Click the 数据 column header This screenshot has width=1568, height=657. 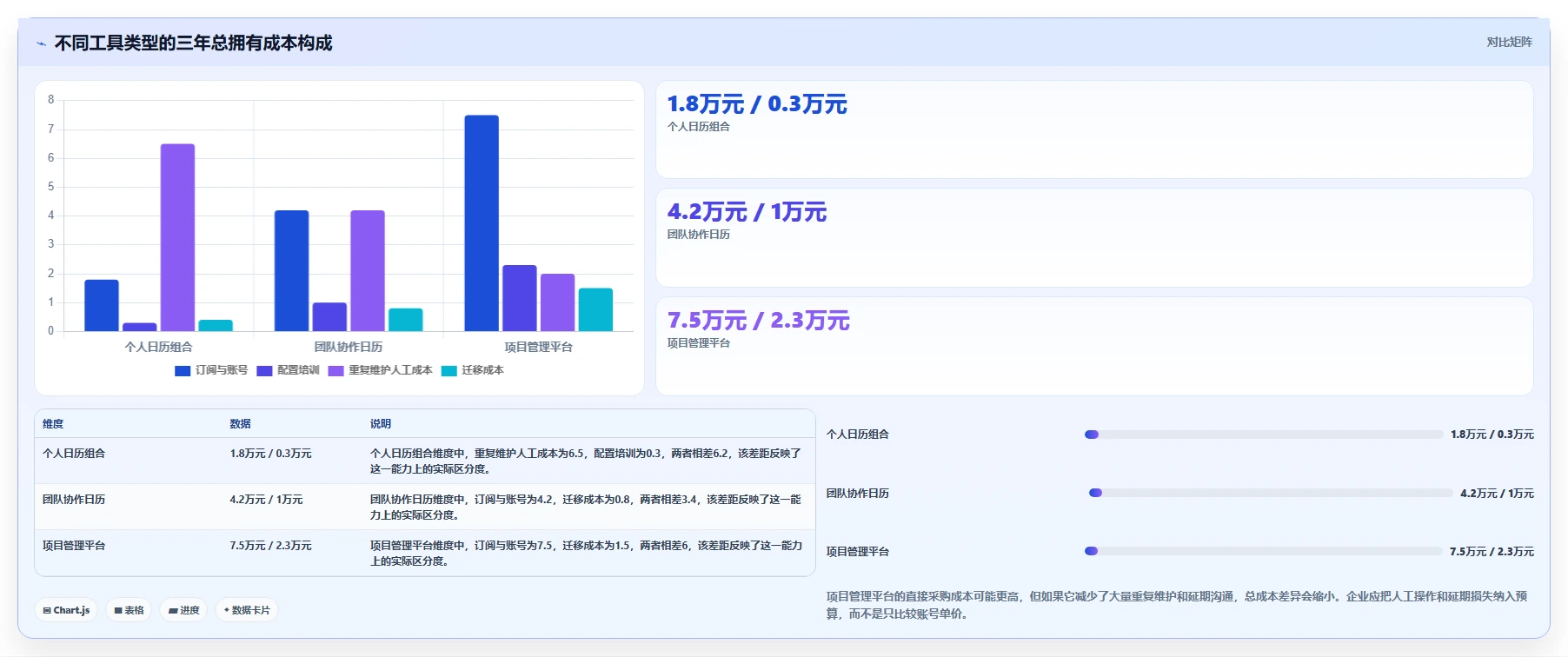(x=240, y=424)
